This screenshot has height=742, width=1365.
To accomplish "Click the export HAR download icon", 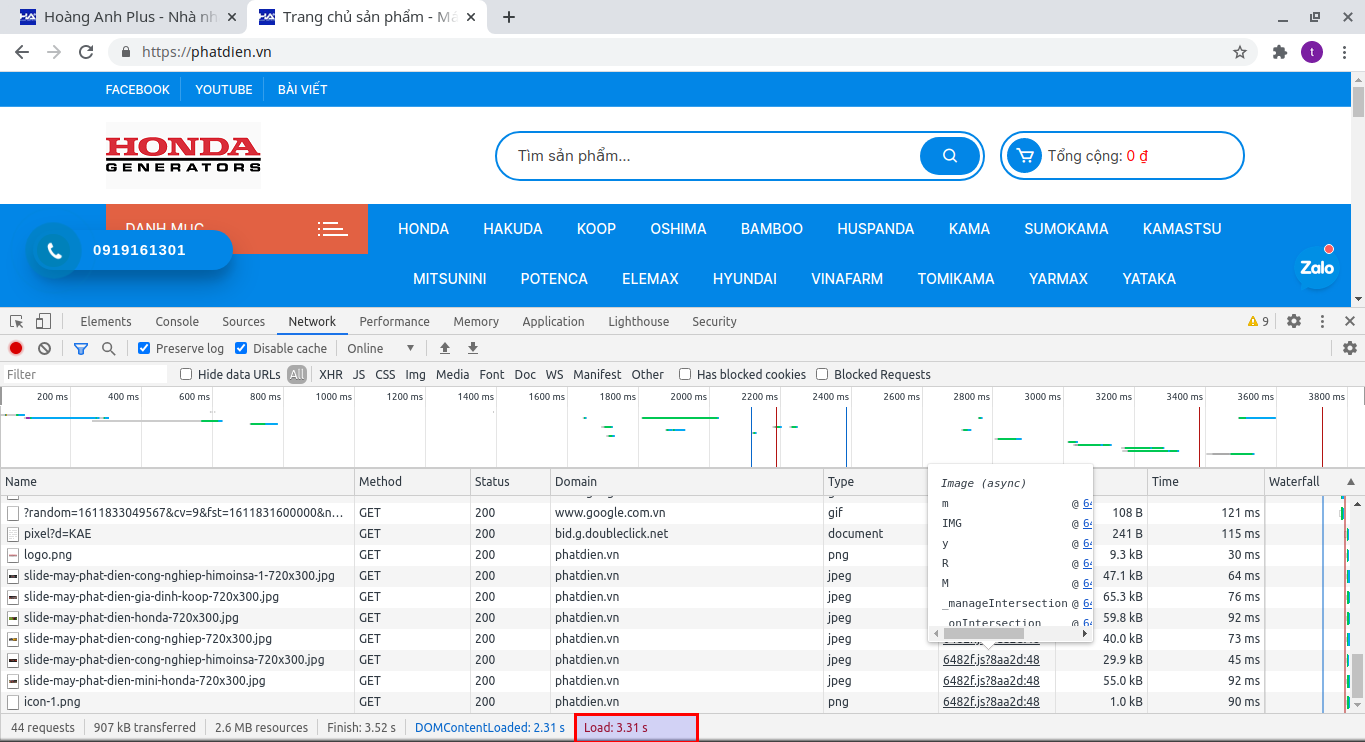I will (x=473, y=348).
